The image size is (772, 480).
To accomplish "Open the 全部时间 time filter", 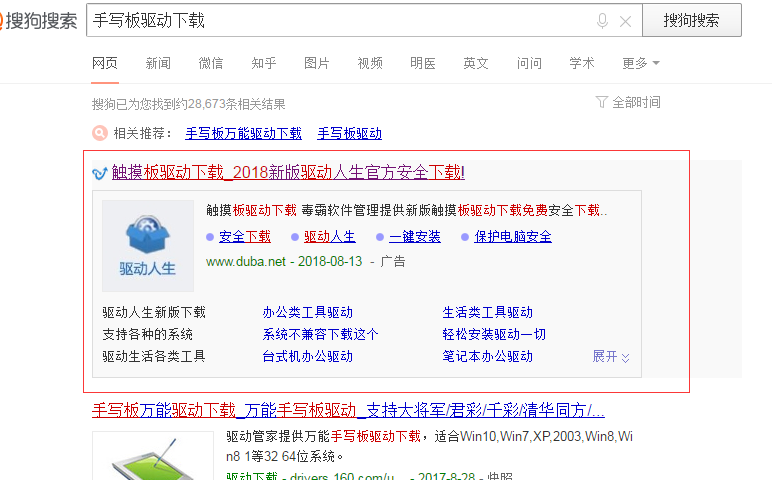I will 635,102.
